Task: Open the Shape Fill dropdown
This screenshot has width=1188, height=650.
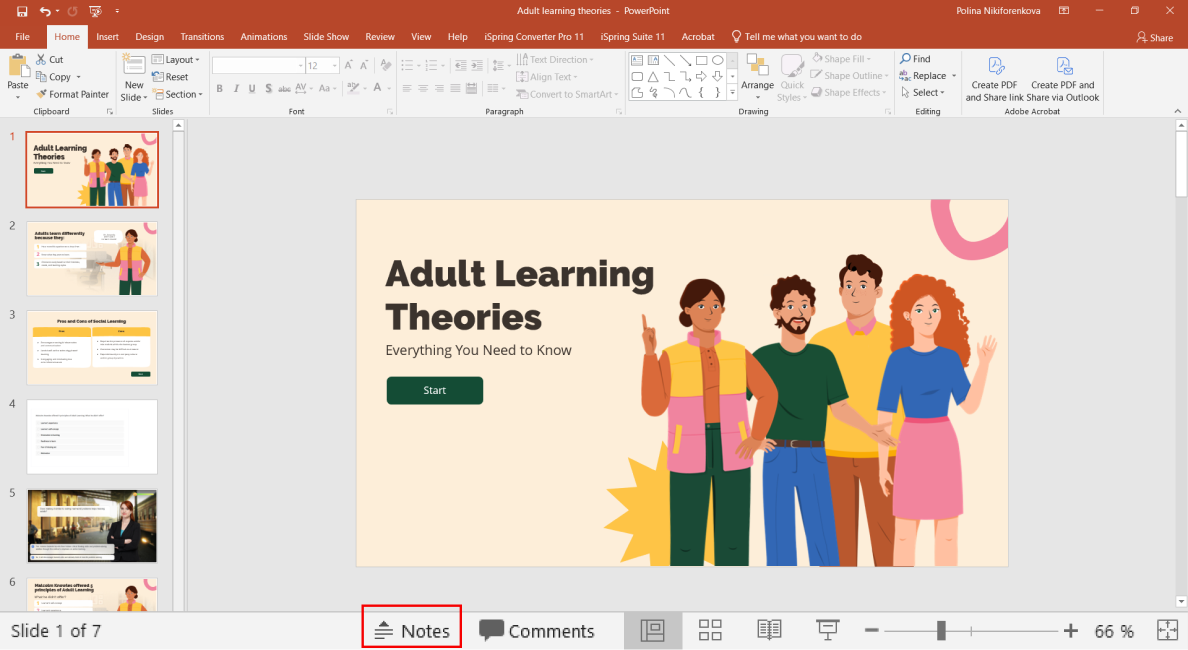Action: point(842,58)
